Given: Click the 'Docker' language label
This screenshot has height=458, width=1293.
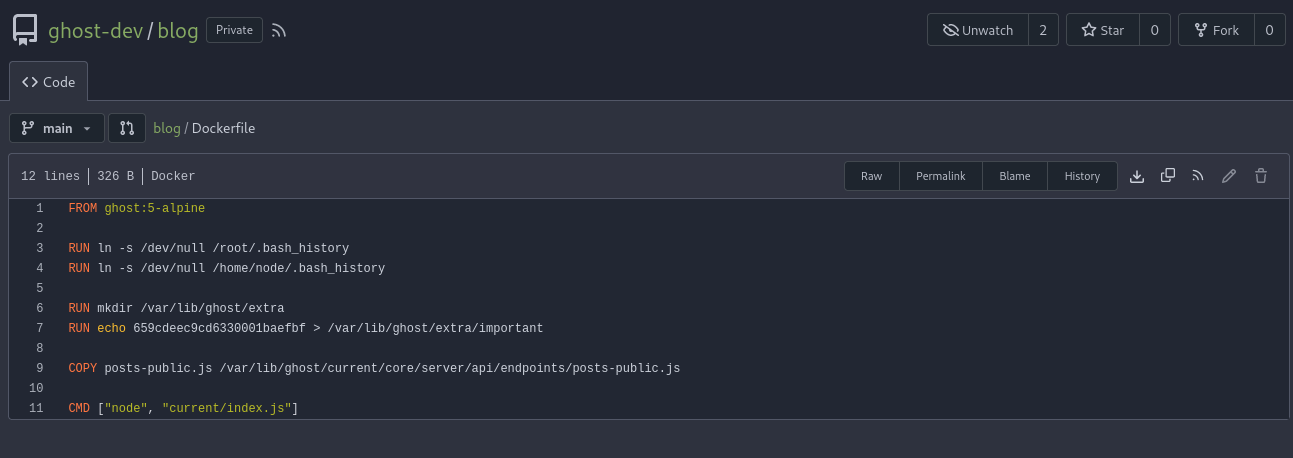Looking at the screenshot, I should [173, 176].
